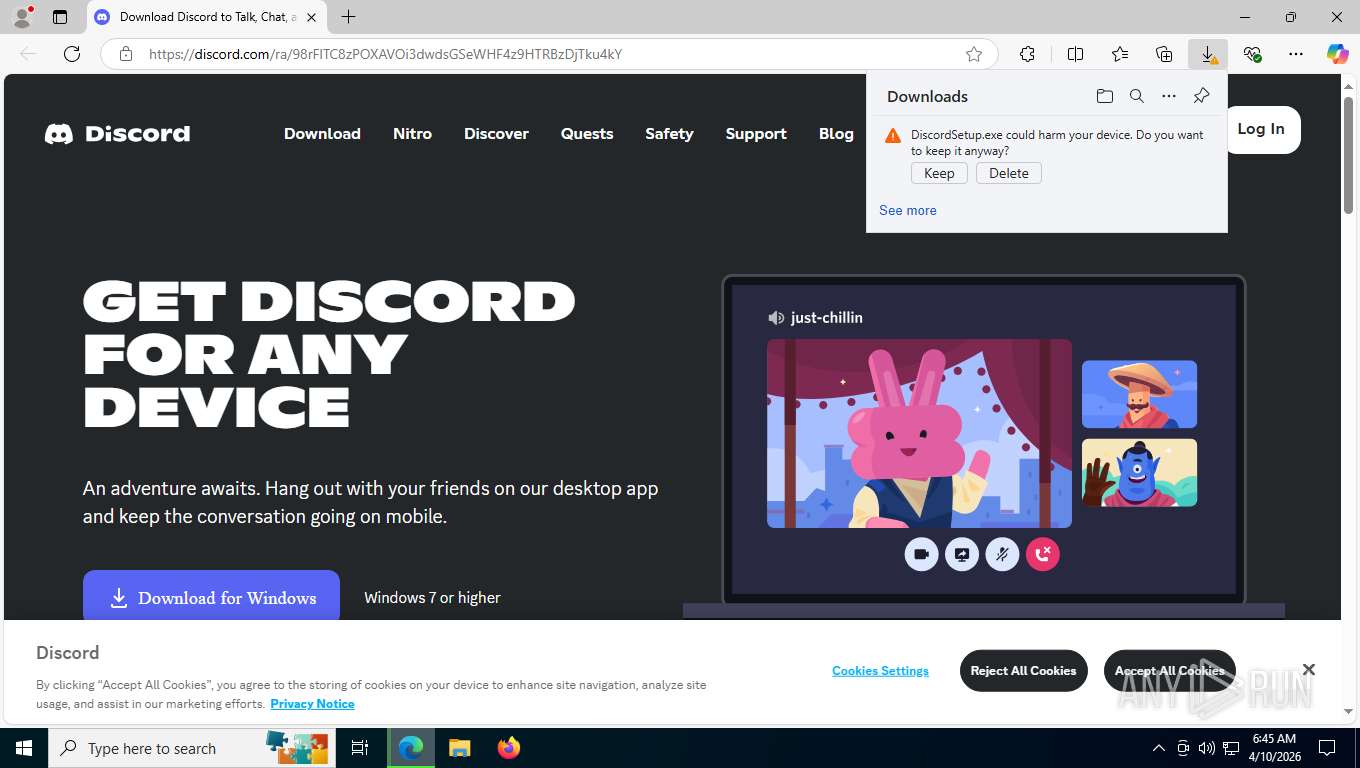Open the volume tray icon
This screenshot has width=1360, height=768.
coord(1207,748)
